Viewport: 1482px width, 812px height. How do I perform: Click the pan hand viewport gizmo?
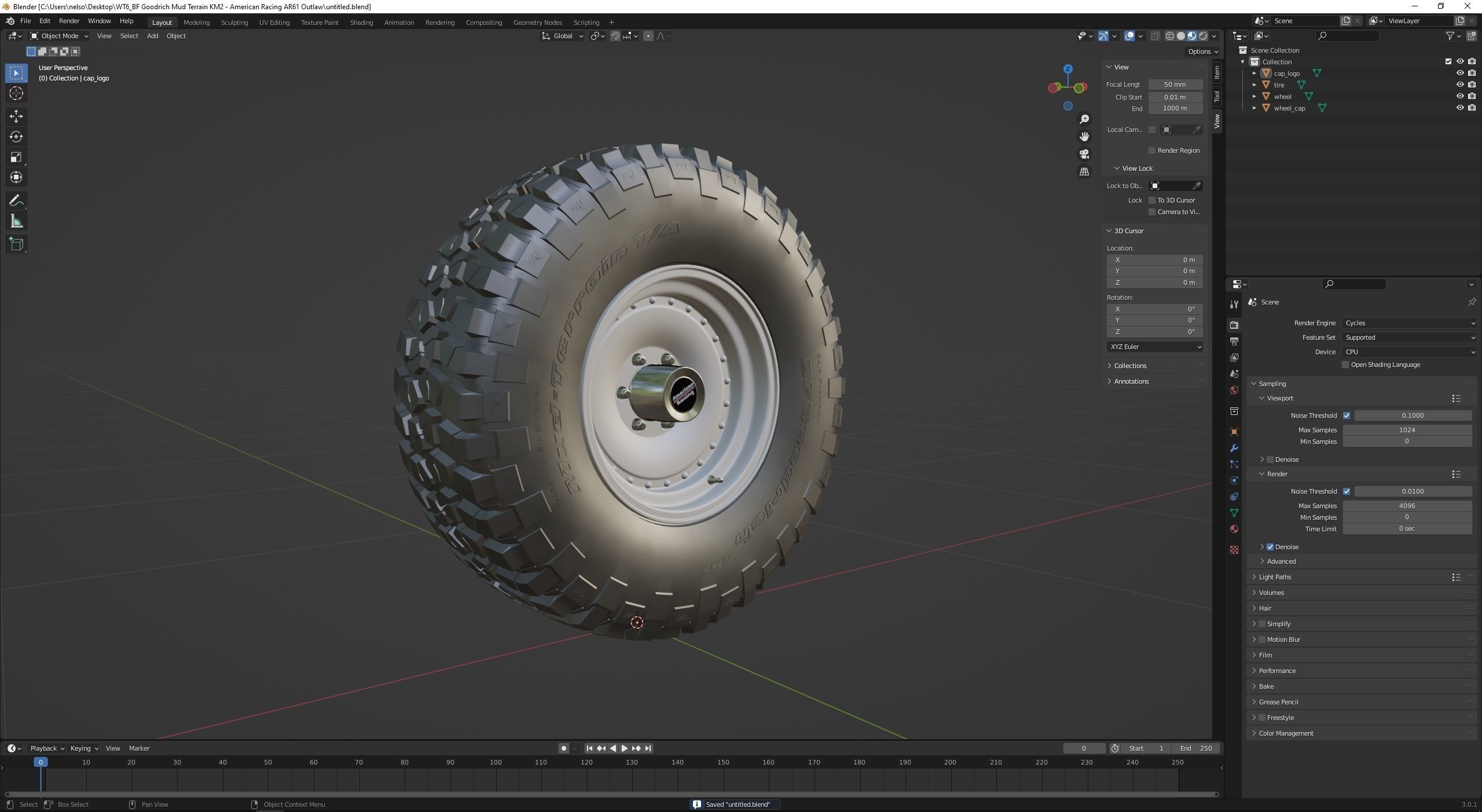click(x=1084, y=137)
